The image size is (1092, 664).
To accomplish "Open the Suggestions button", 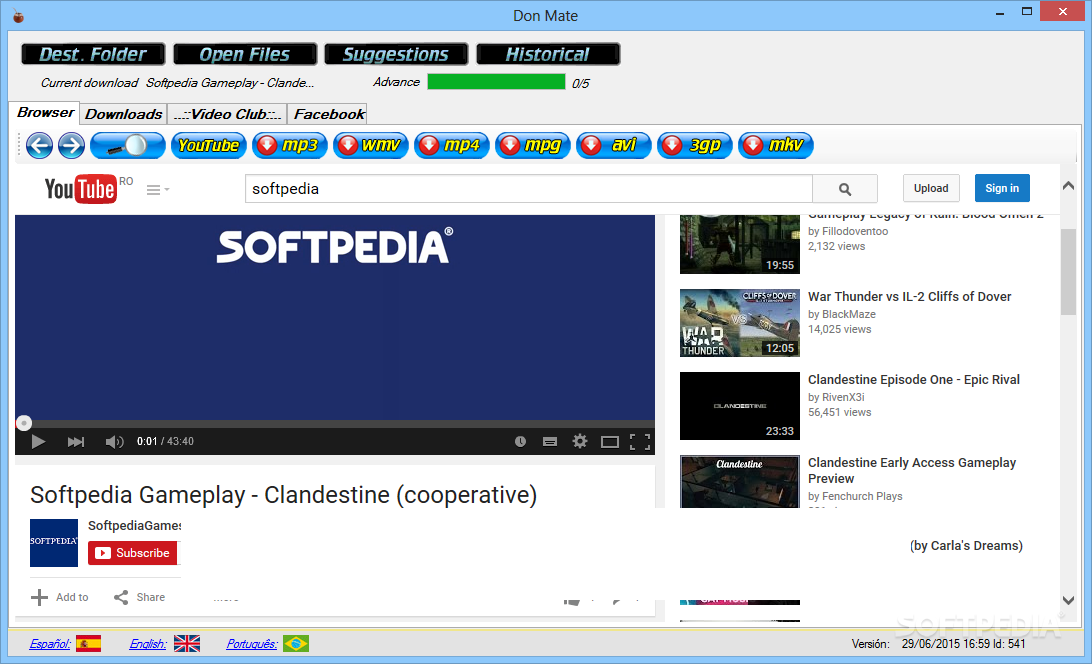I will tap(396, 54).
